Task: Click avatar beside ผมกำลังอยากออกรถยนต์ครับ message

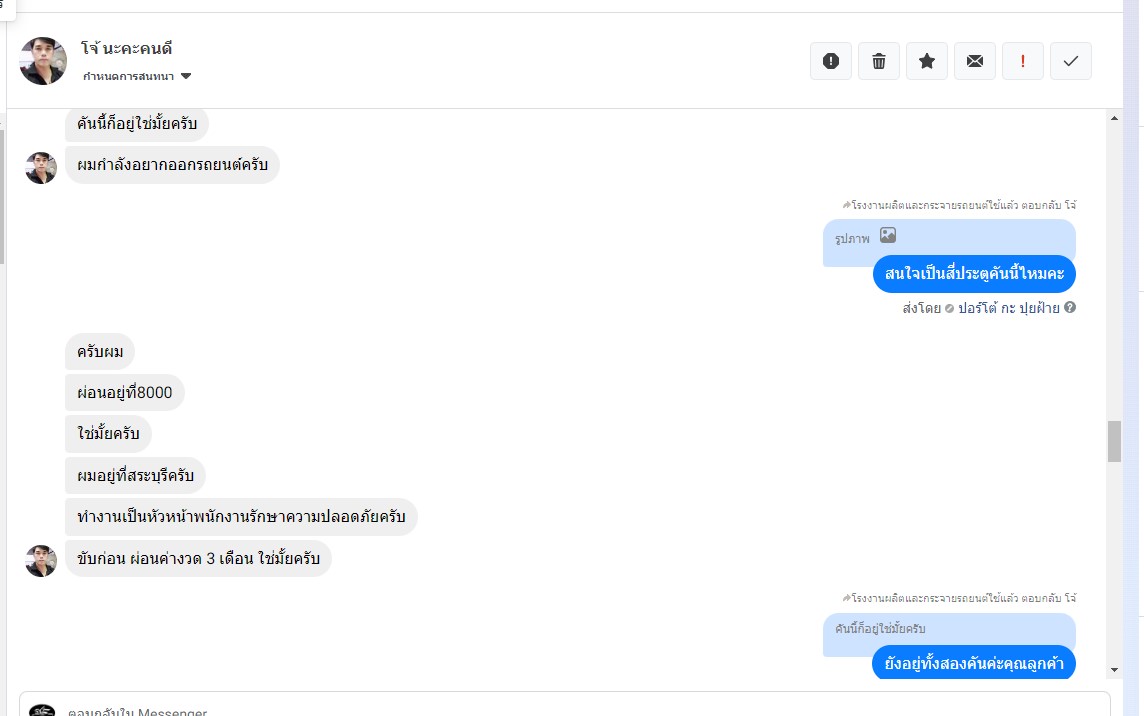Action: pos(41,167)
